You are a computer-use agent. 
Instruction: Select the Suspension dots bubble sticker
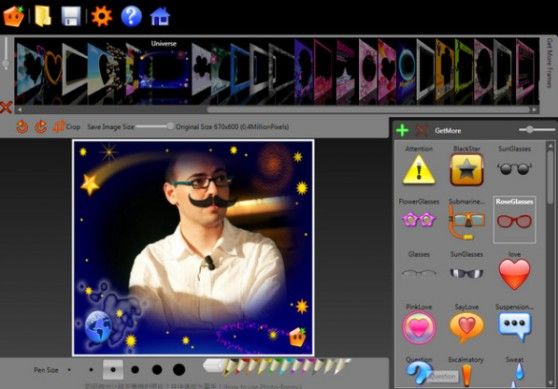[514, 327]
